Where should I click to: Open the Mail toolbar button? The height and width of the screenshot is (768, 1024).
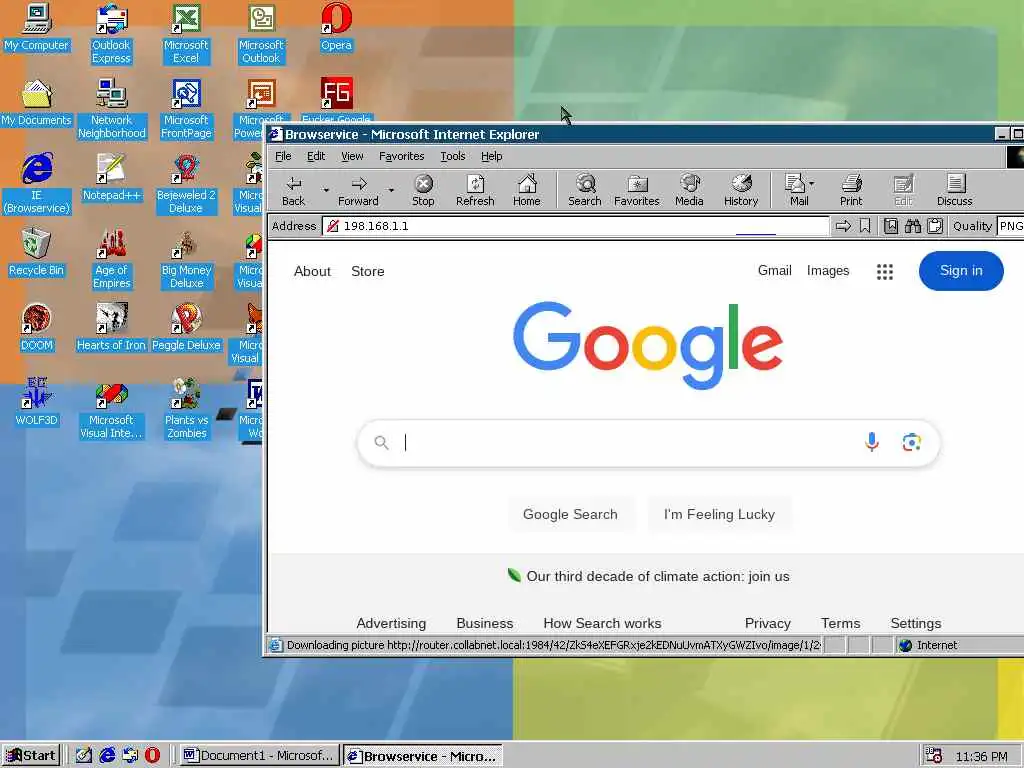point(799,191)
